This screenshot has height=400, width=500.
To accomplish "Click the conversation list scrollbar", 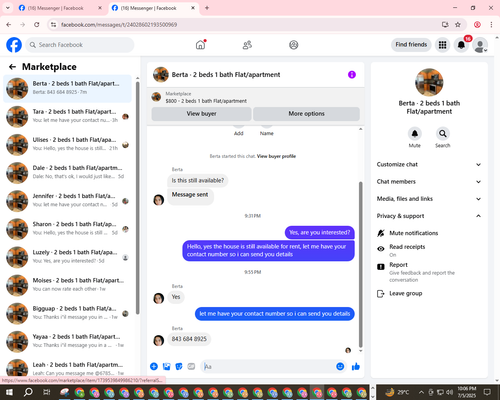I will pyautogui.click(x=137, y=197).
